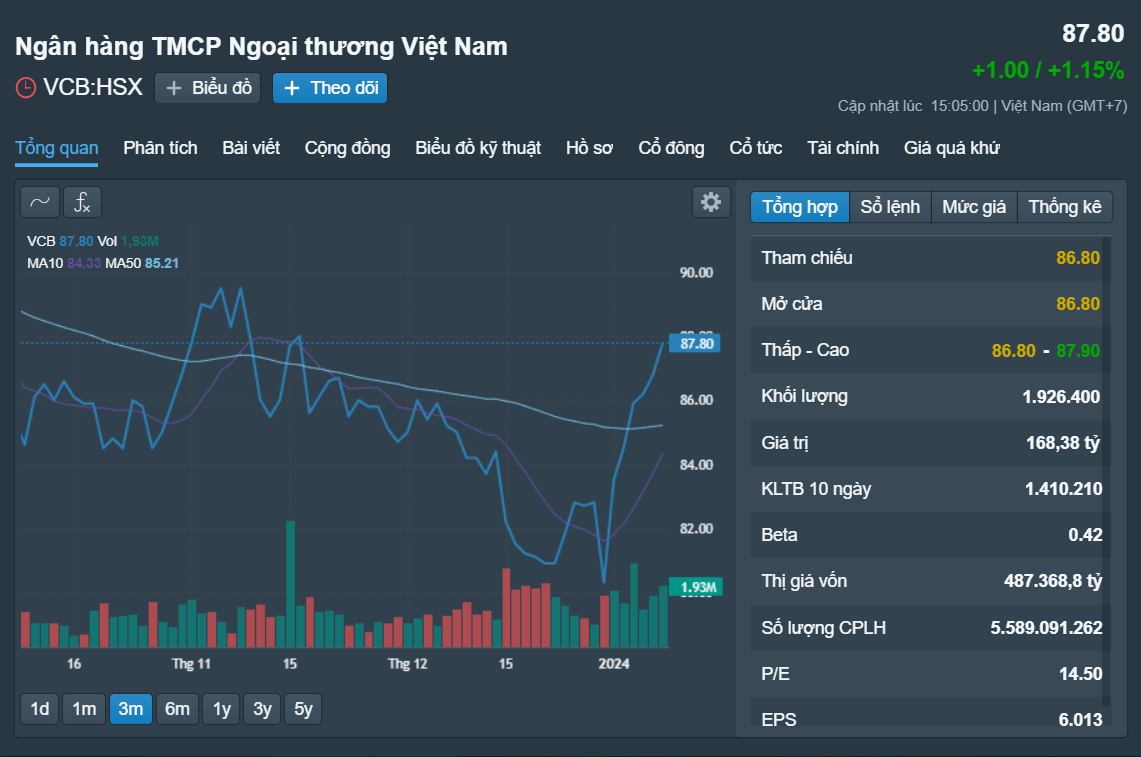Click the P/E 14.50 value

pyautogui.click(x=1080, y=674)
